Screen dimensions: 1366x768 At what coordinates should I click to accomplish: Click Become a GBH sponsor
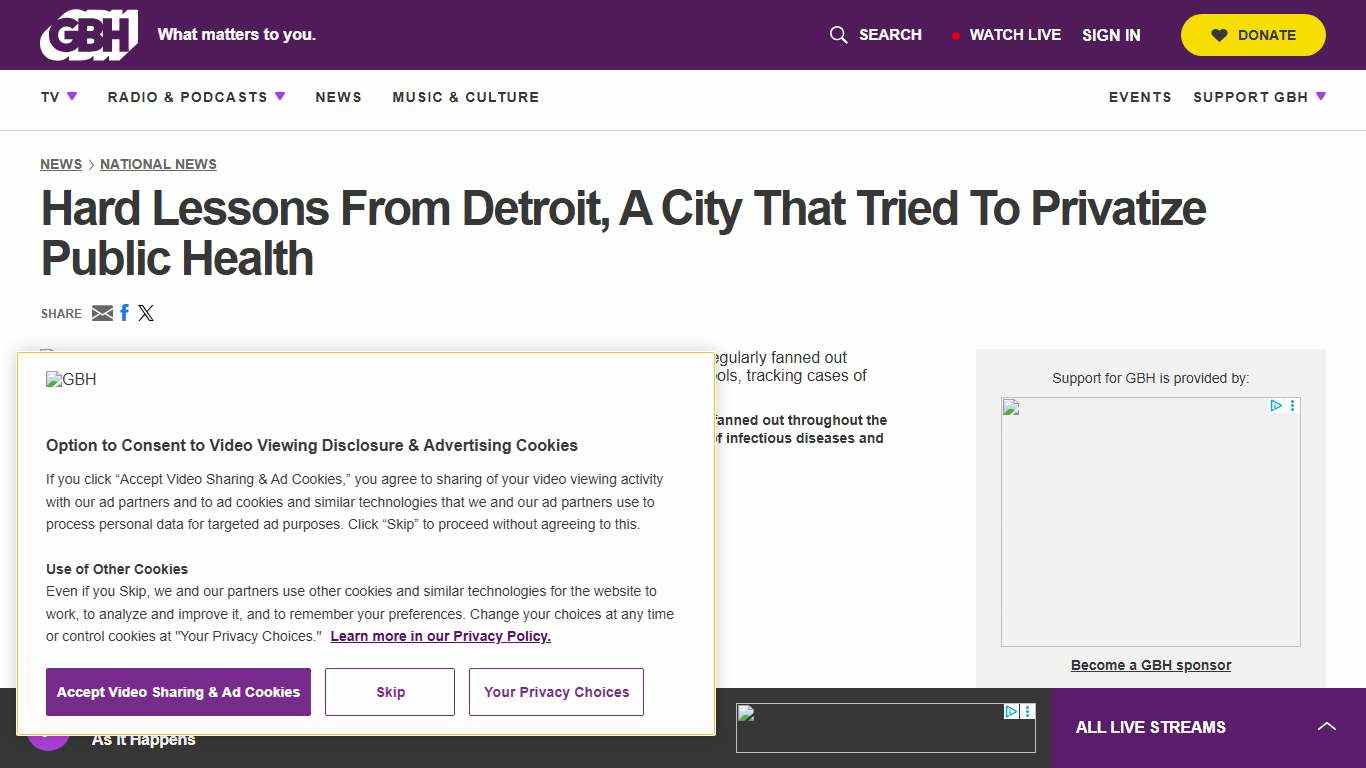1150,665
